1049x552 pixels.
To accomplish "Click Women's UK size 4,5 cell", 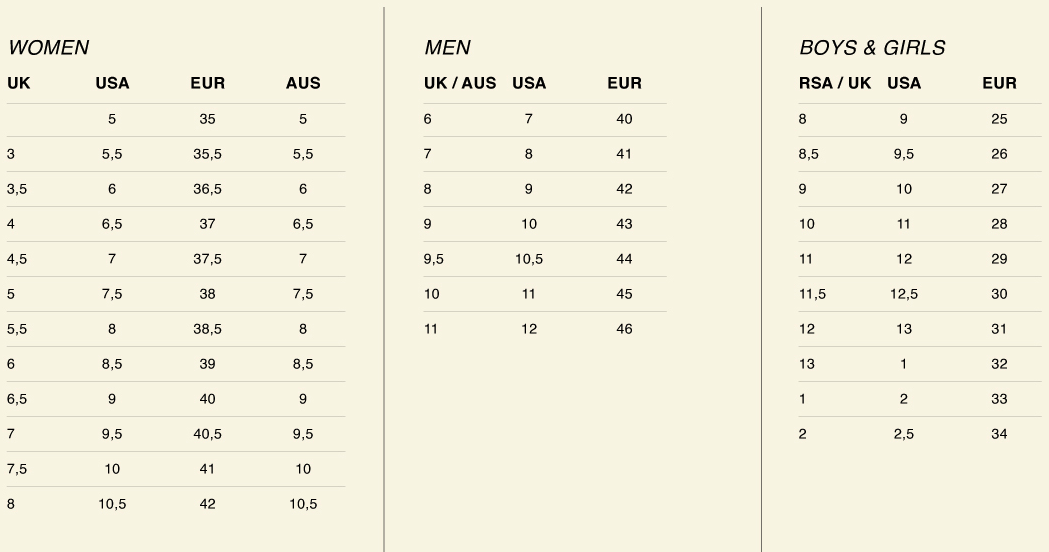I will (x=17, y=259).
